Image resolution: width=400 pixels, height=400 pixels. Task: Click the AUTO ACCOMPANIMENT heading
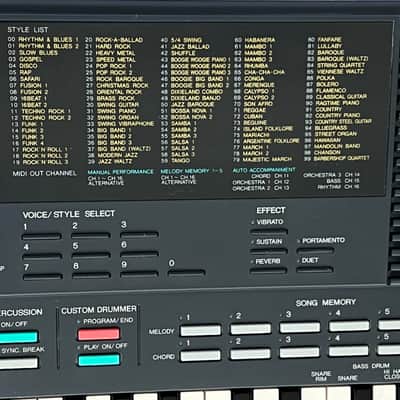264,170
